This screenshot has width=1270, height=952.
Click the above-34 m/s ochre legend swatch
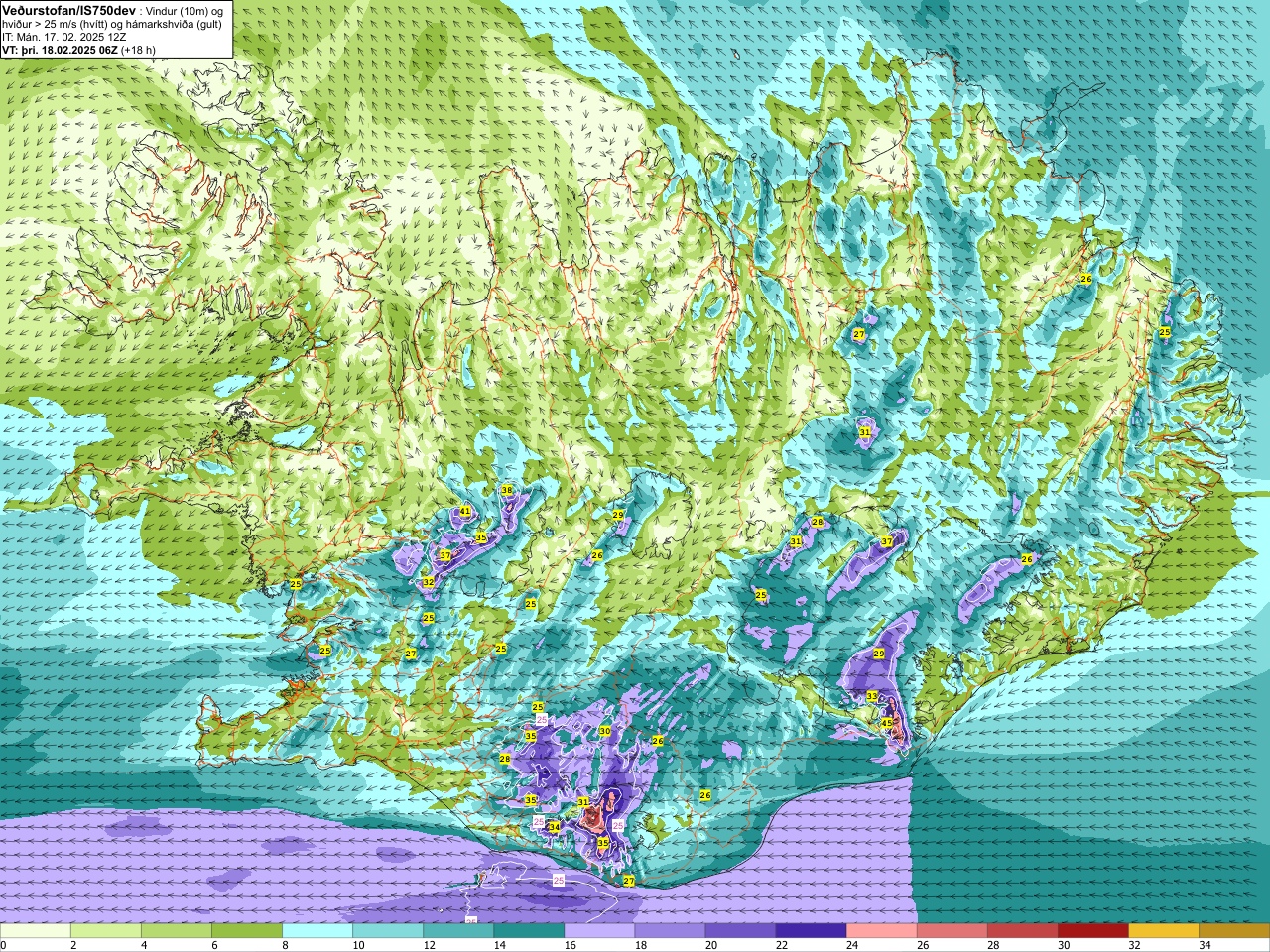click(x=1233, y=931)
